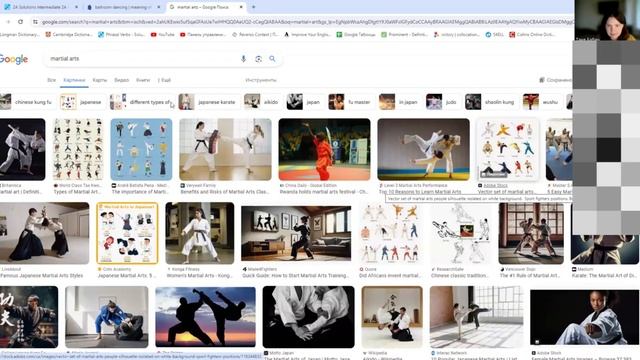Select the Картинки tab
This screenshot has height=360, width=640.
(74, 80)
